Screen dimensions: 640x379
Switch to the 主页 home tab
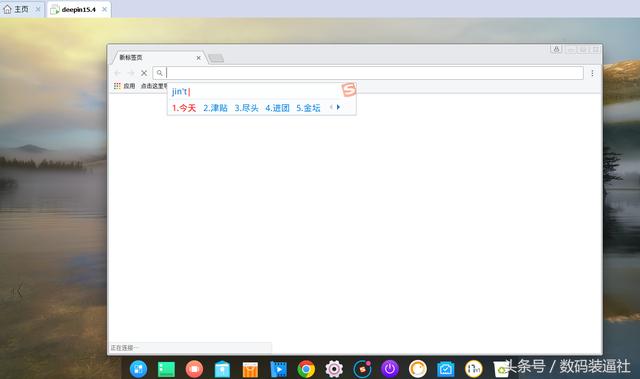(22, 9)
